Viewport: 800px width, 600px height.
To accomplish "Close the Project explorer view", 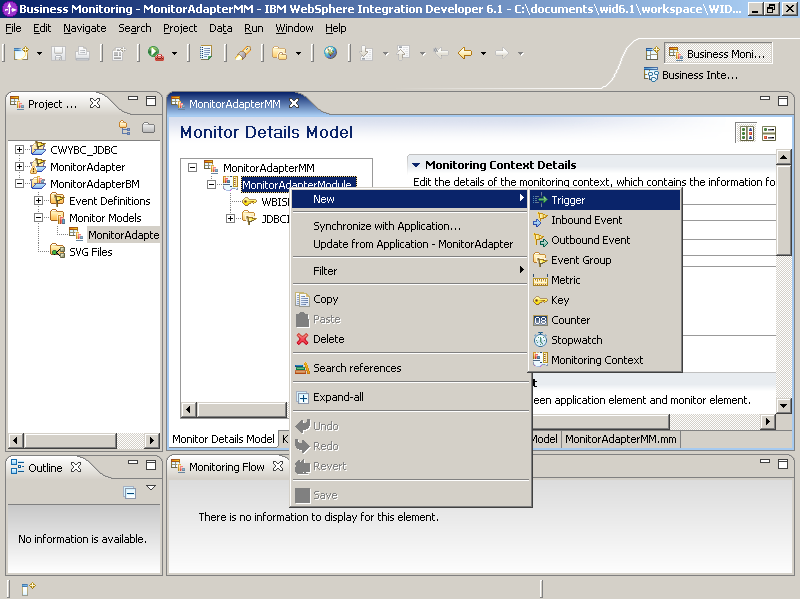I will tap(95, 103).
